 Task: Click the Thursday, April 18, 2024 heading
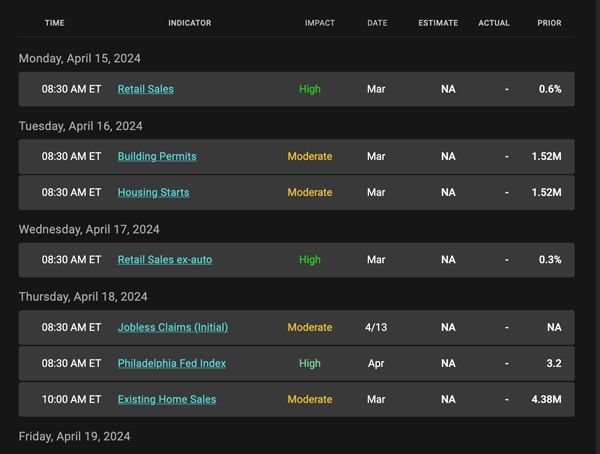[83, 297]
